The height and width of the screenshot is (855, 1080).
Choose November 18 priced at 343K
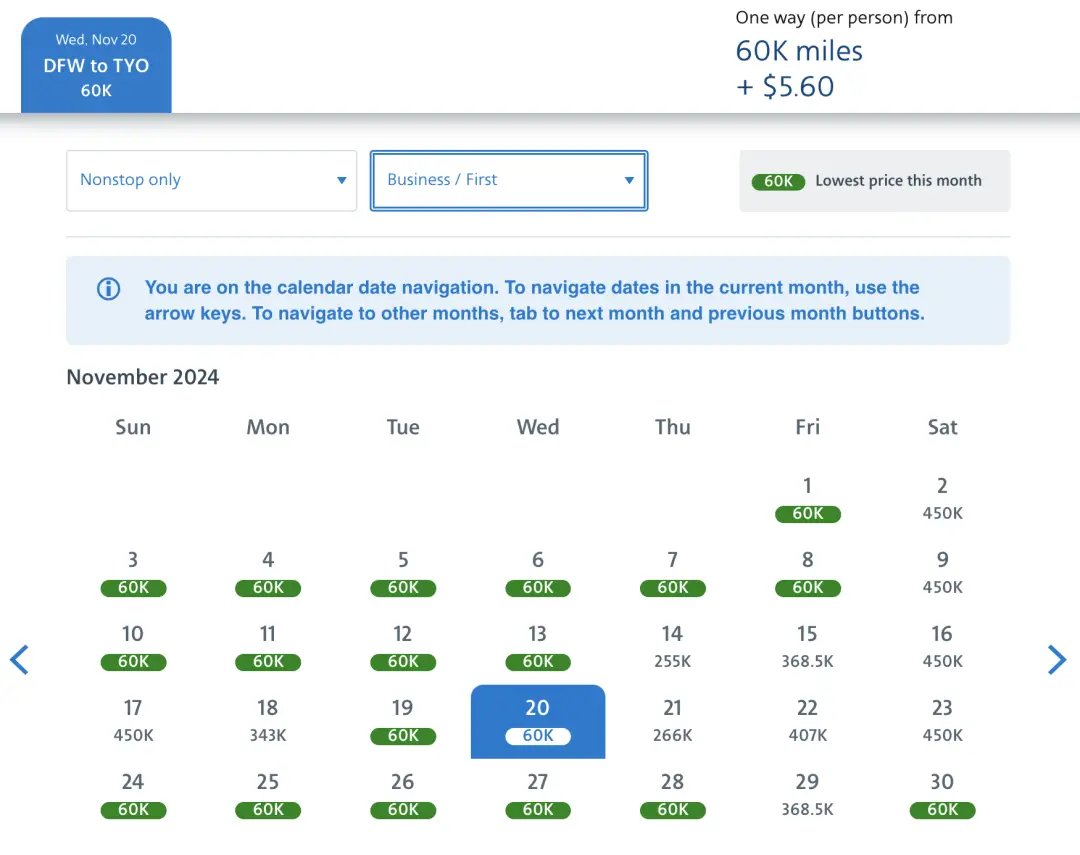pyautogui.click(x=267, y=720)
